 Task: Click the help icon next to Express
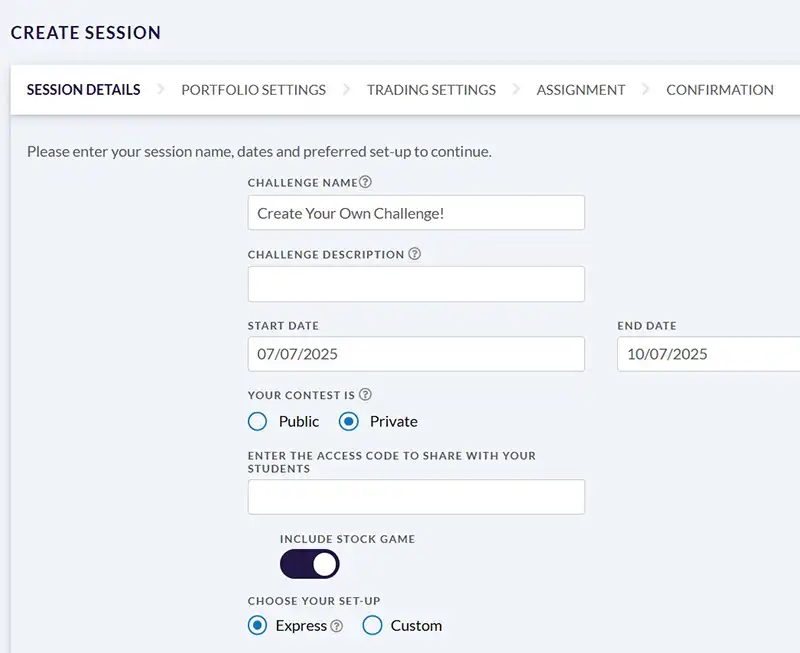click(x=337, y=626)
